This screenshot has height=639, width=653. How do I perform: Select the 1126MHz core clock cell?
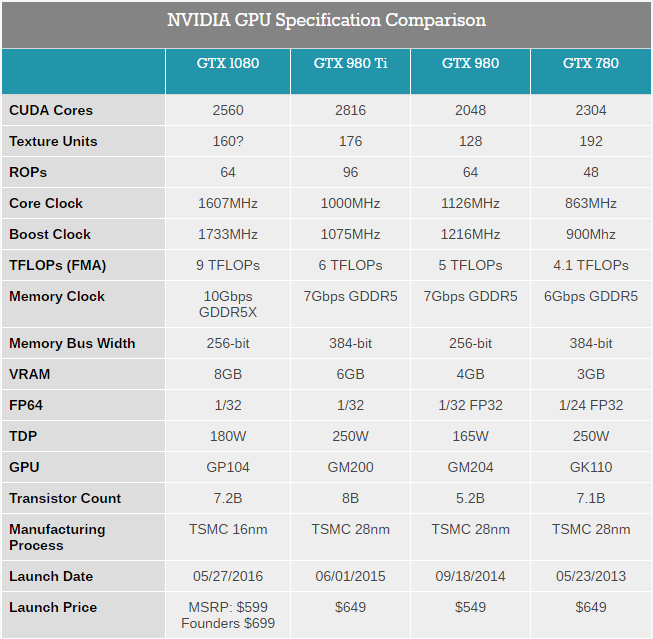[x=470, y=203]
